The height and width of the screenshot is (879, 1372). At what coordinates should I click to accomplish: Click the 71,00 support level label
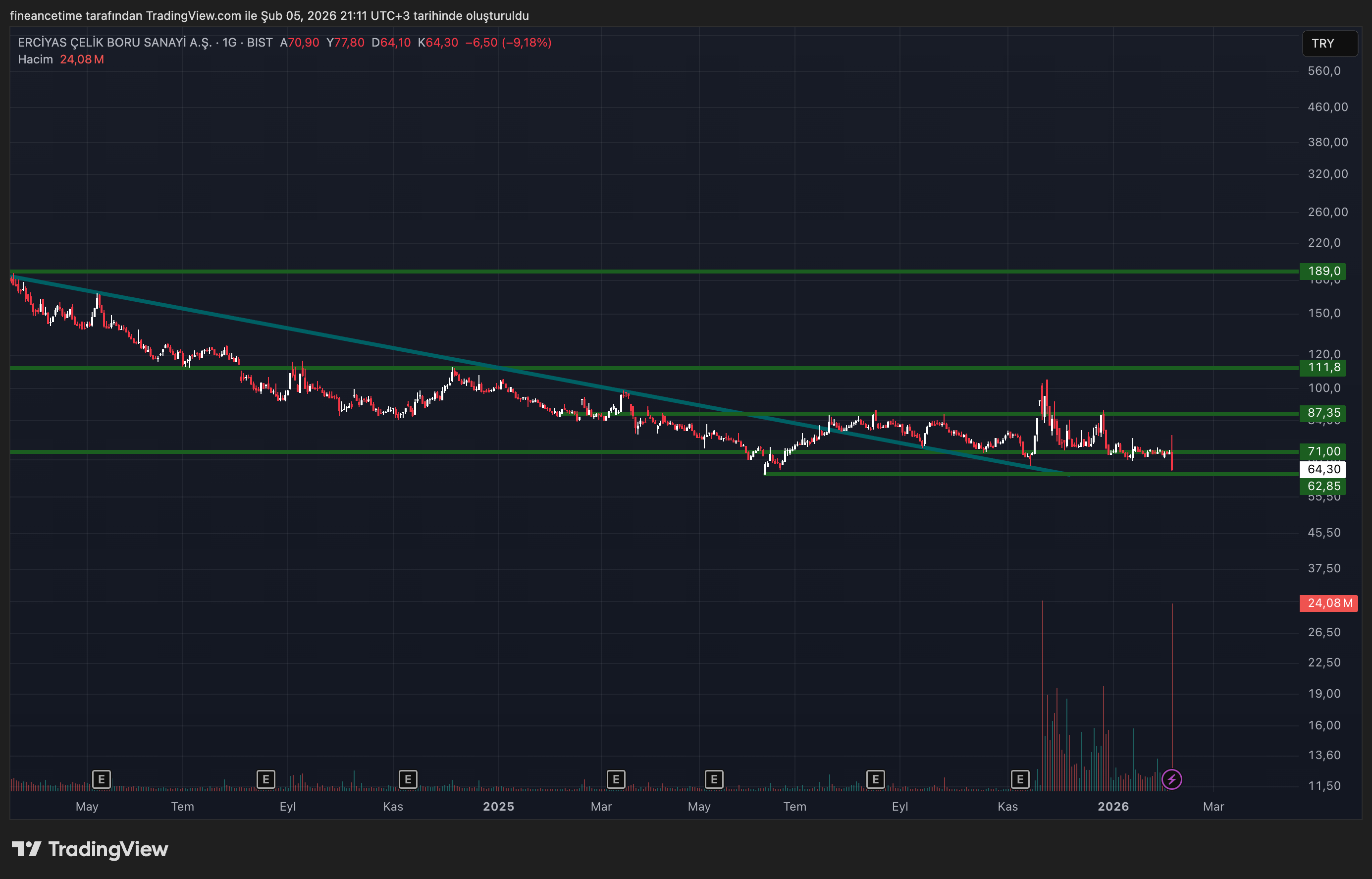click(1323, 452)
